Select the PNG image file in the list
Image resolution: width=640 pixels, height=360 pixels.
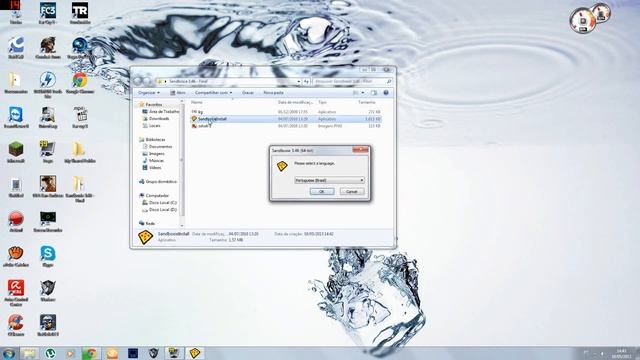[286, 126]
